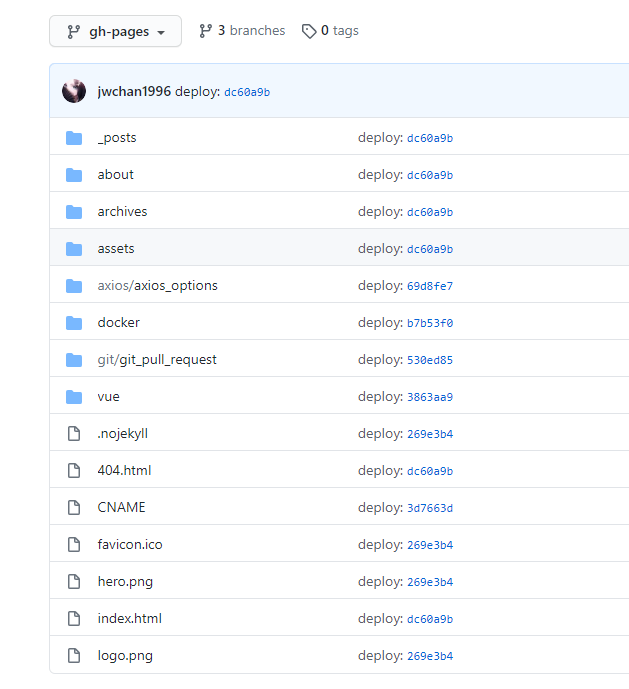629x689 pixels.
Task: View the 0 tags page
Action: [x=340, y=30]
